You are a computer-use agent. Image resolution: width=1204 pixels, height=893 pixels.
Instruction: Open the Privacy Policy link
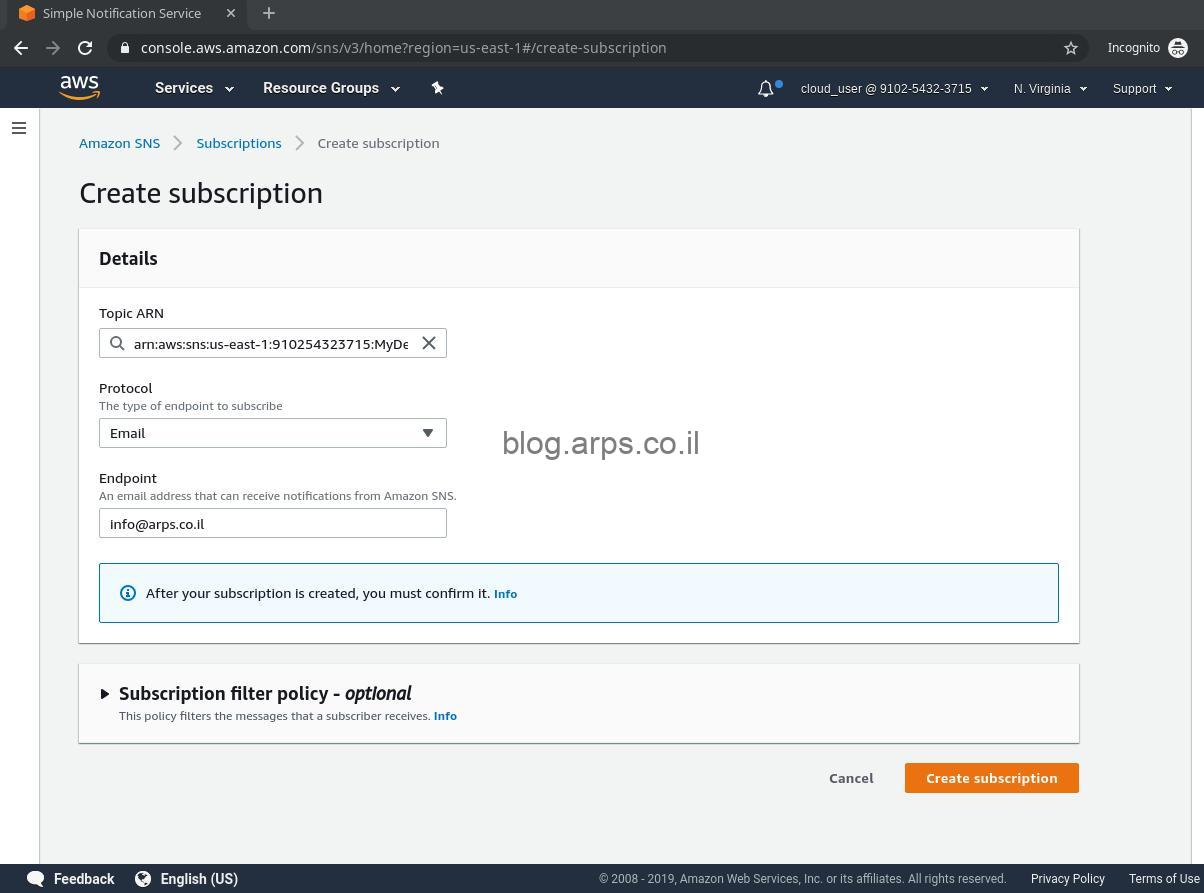coord(1068,879)
